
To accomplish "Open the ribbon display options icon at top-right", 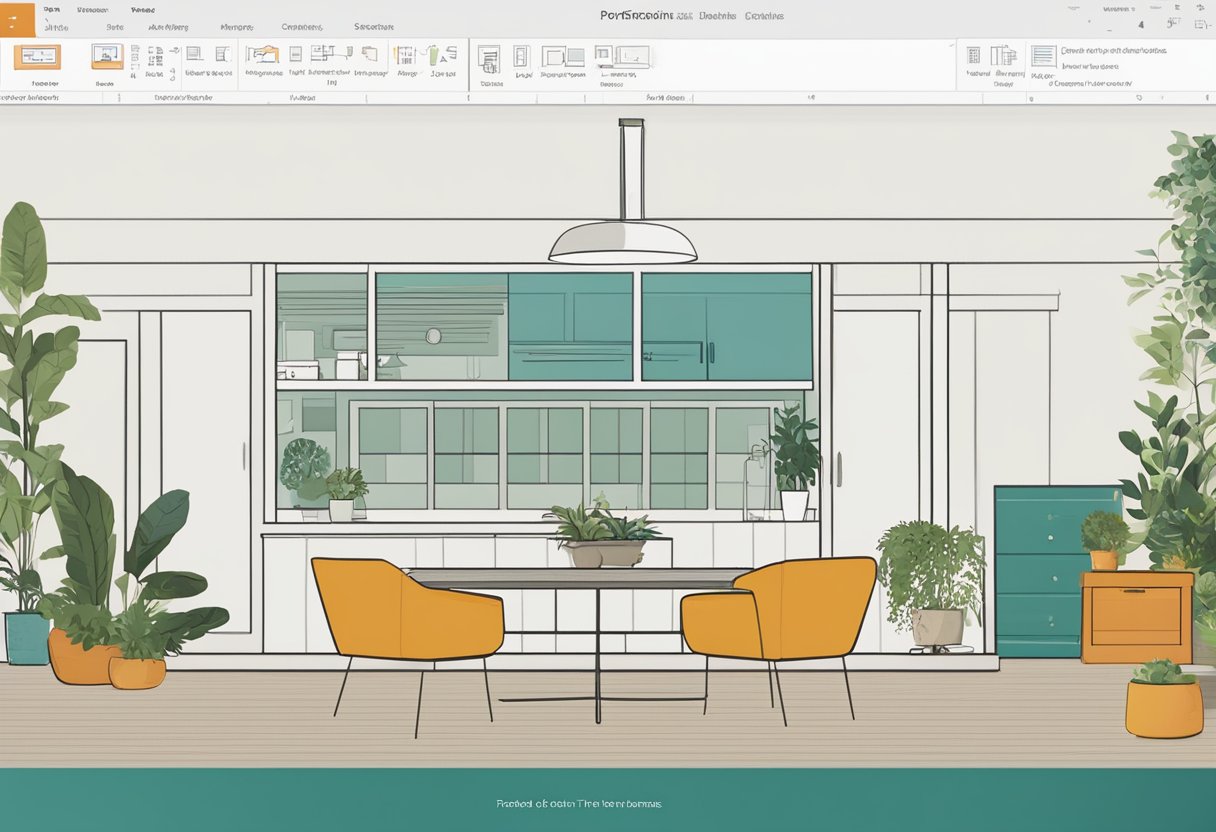I will [1202, 24].
